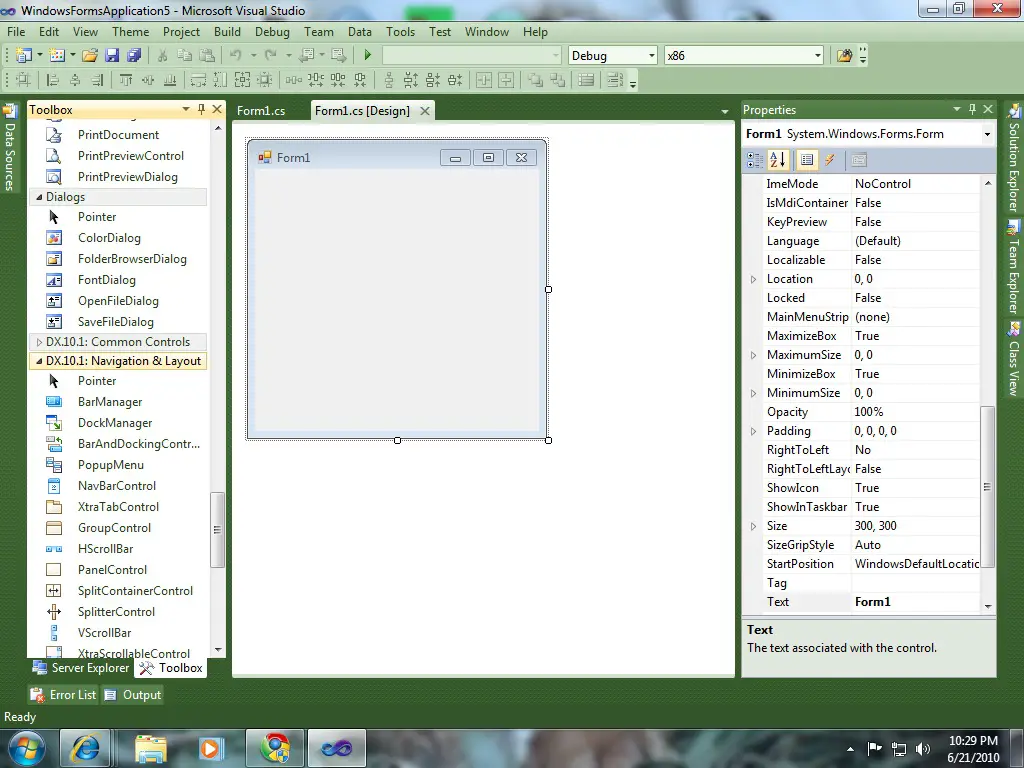This screenshot has height=768, width=1024.
Task: Select the ColorDialog toolbox item
Action: pos(109,238)
